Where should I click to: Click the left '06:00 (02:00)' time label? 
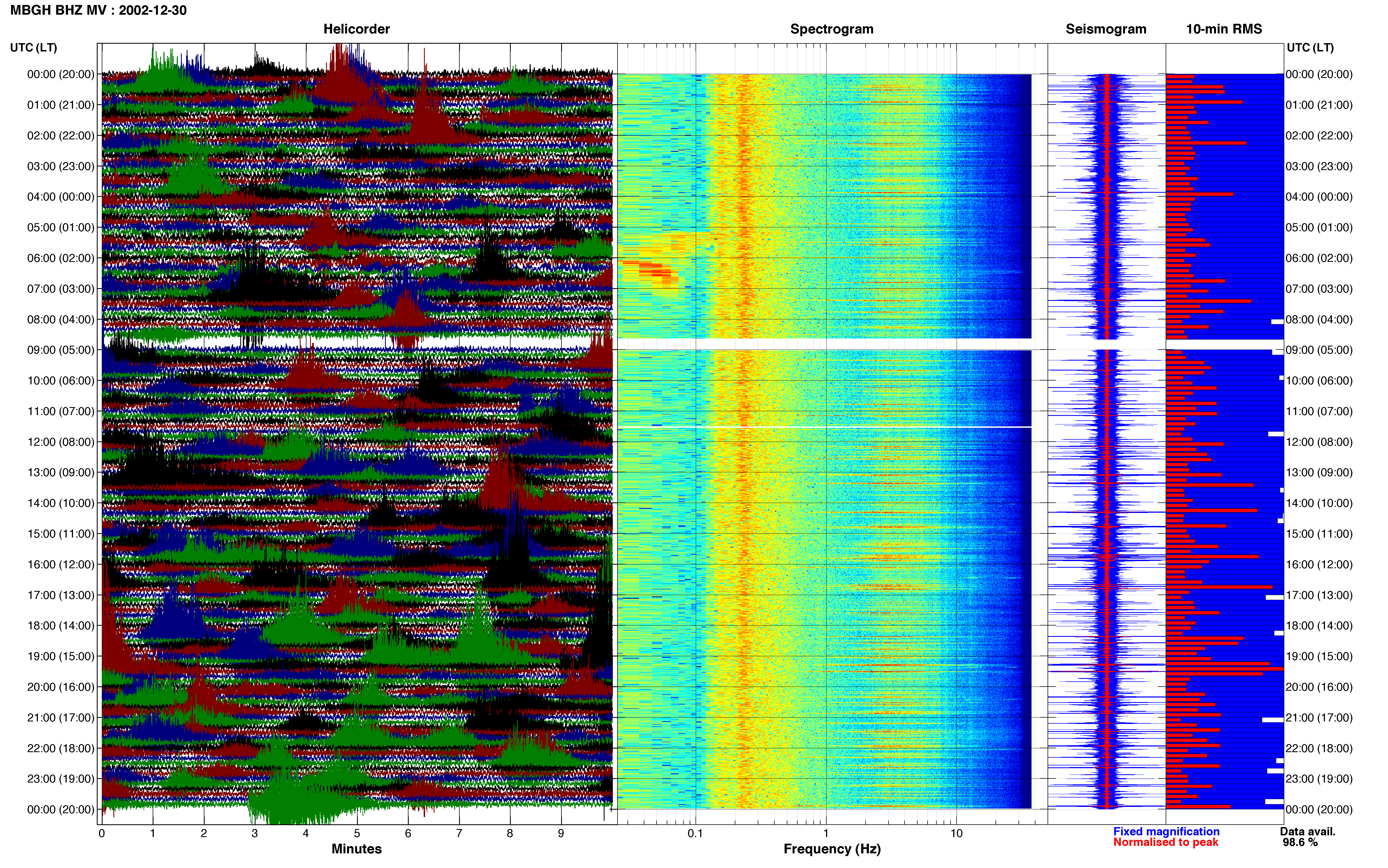tap(61, 258)
